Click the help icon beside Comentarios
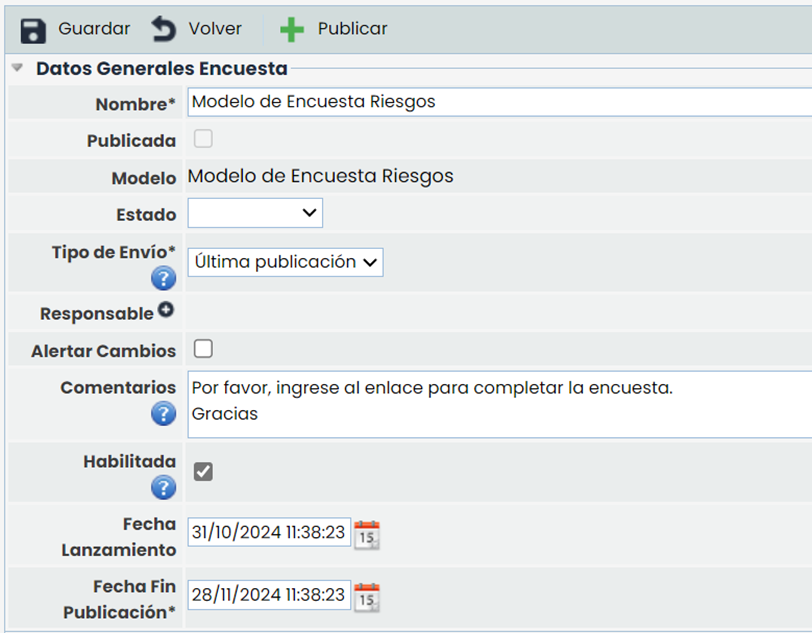The width and height of the screenshot is (812, 633). tap(163, 413)
